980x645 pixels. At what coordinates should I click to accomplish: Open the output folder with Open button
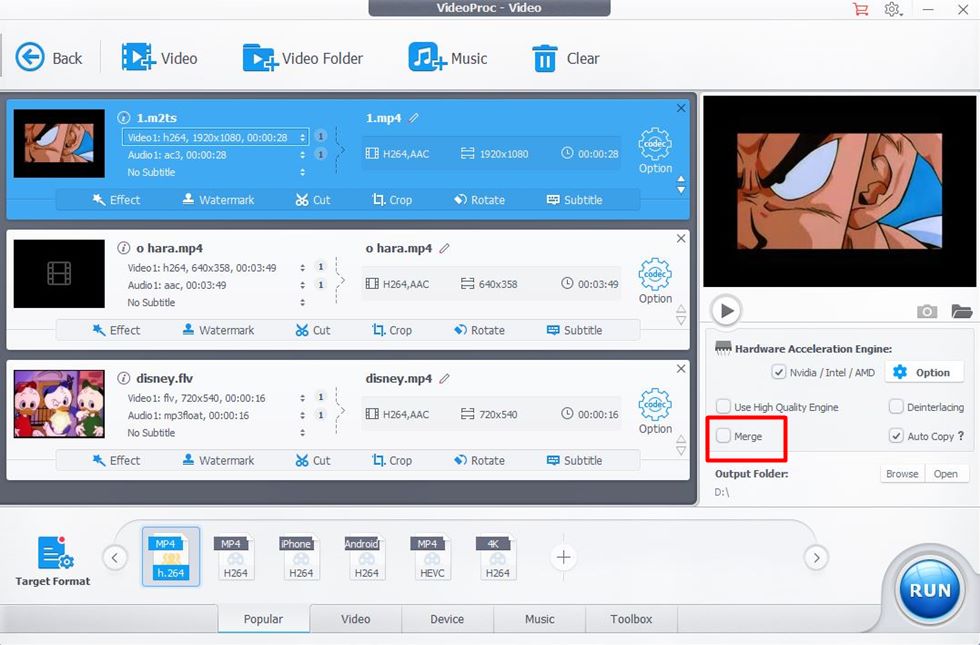(x=946, y=474)
